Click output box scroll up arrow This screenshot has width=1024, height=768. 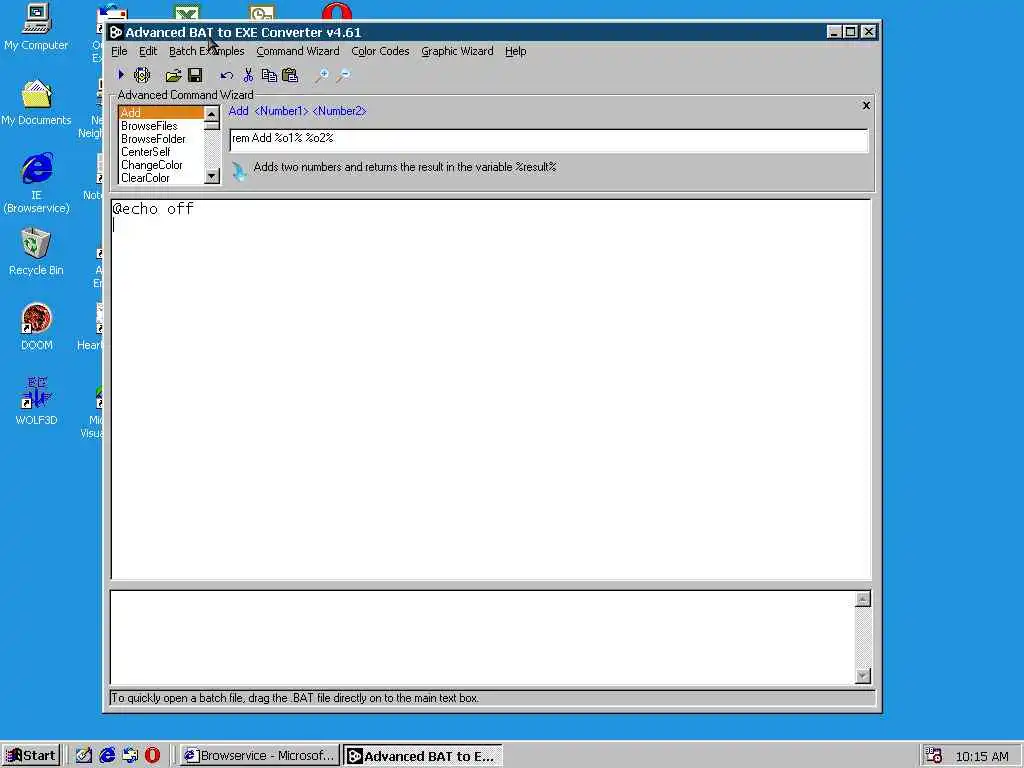click(863, 599)
